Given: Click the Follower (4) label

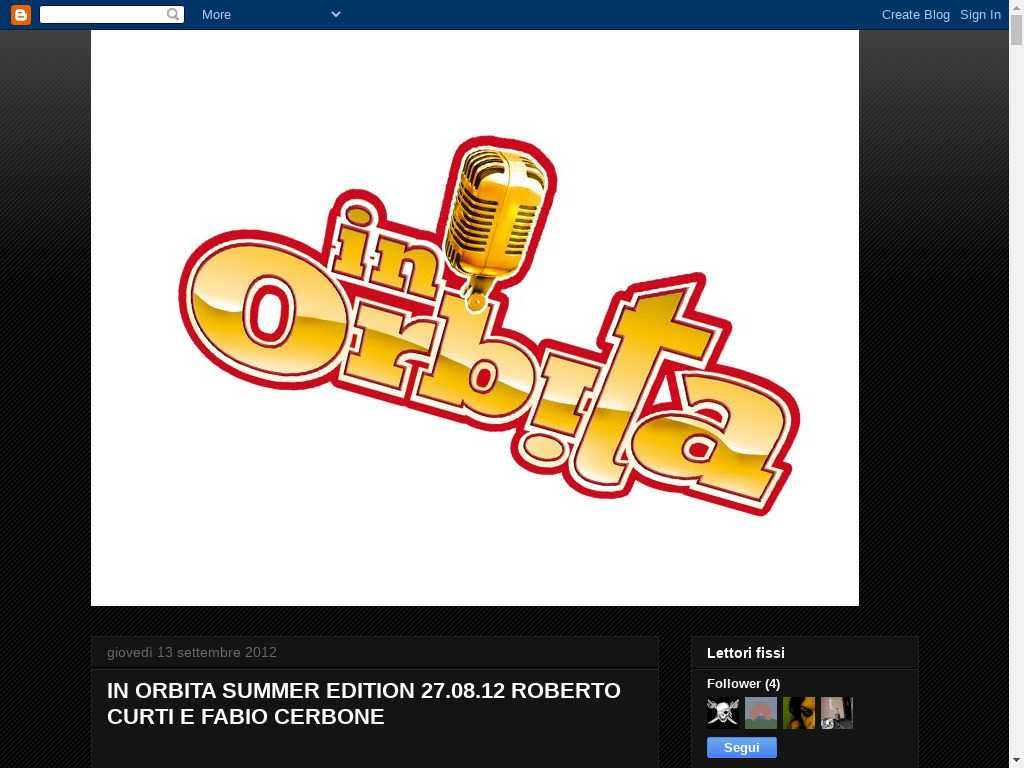Looking at the screenshot, I should pos(743,684).
